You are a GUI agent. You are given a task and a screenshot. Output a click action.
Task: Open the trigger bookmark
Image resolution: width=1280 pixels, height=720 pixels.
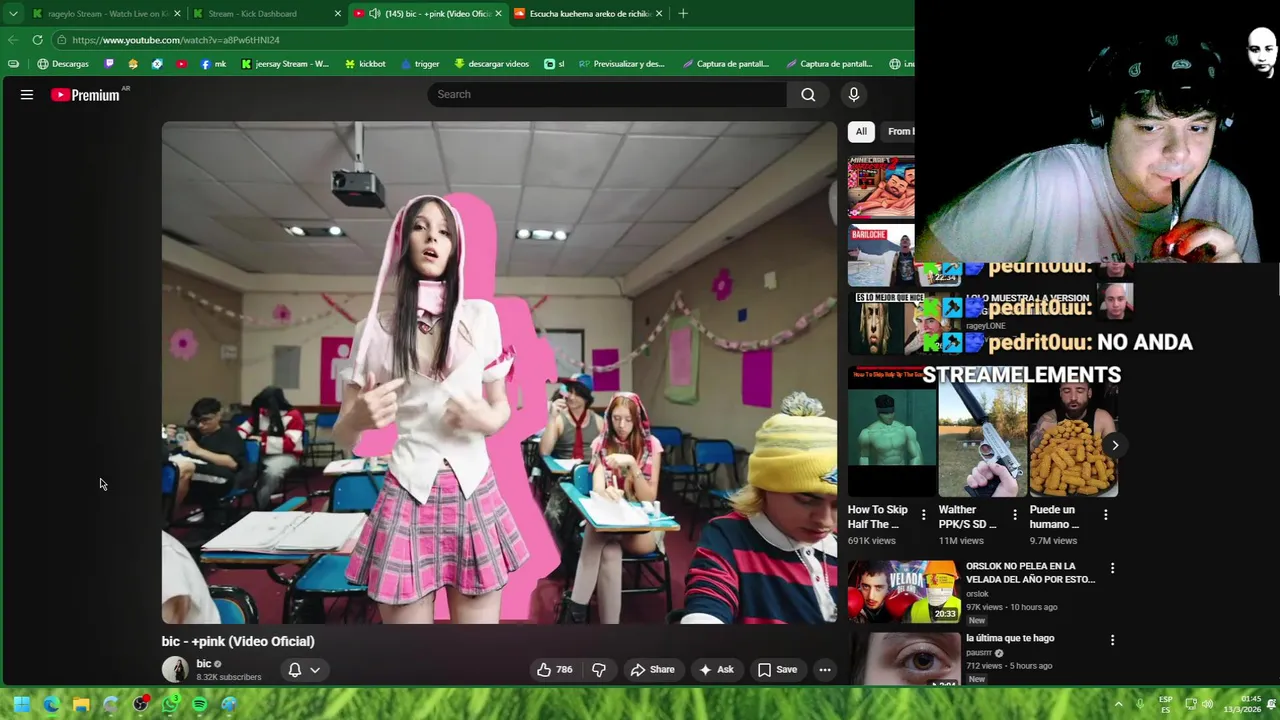point(420,64)
